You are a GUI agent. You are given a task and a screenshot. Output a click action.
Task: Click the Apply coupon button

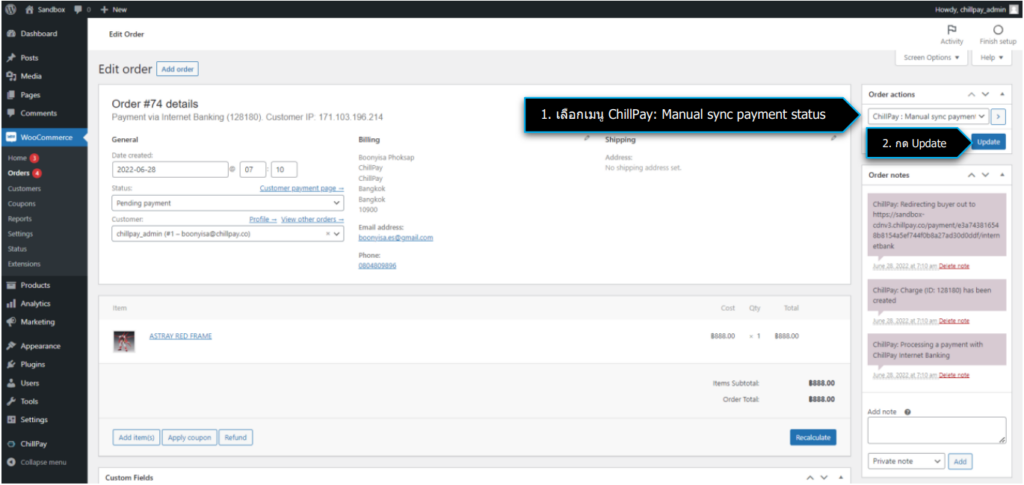pyautogui.click(x=189, y=437)
